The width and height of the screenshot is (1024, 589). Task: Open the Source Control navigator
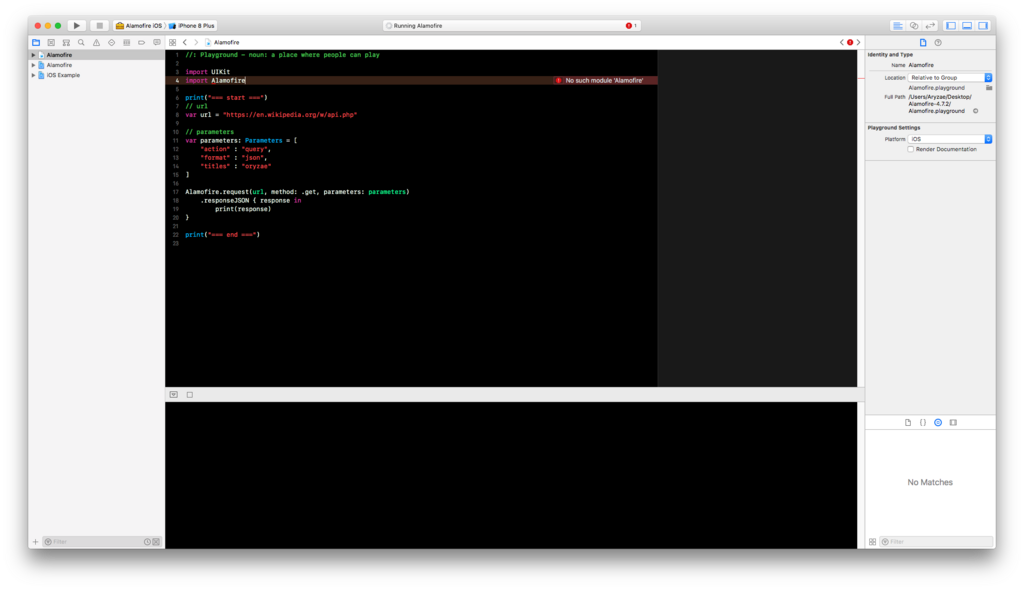point(51,42)
